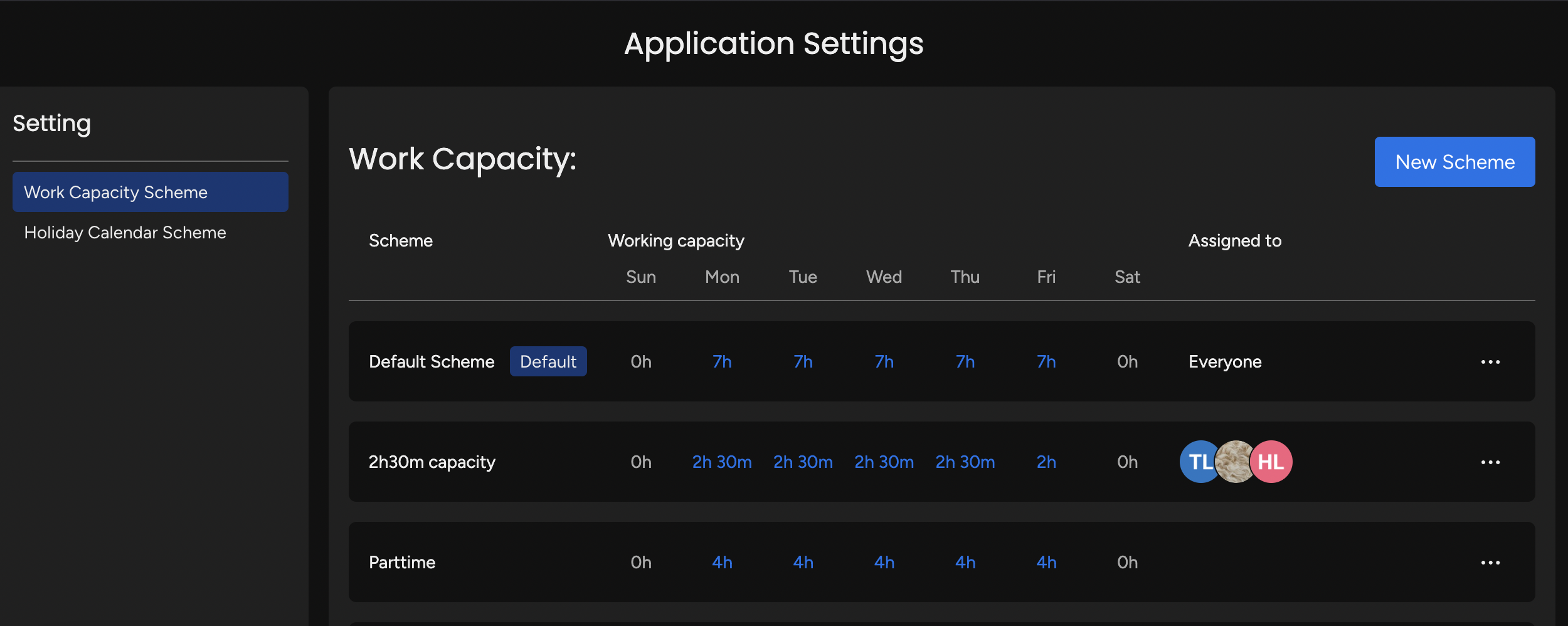Click the New Scheme button

1454,161
